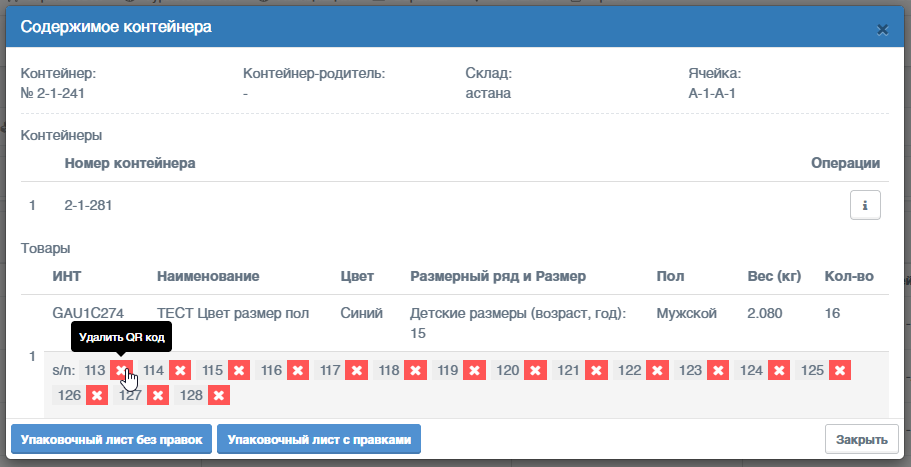The height and width of the screenshot is (467, 911).
Task: Delete serial number 116 QR code
Action: (x=298, y=370)
